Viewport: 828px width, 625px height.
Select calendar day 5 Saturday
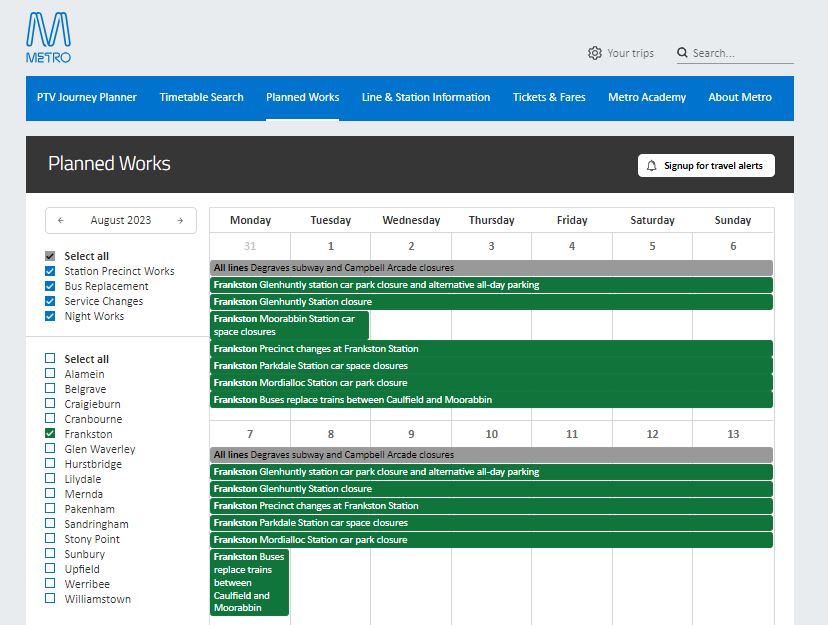(652, 246)
